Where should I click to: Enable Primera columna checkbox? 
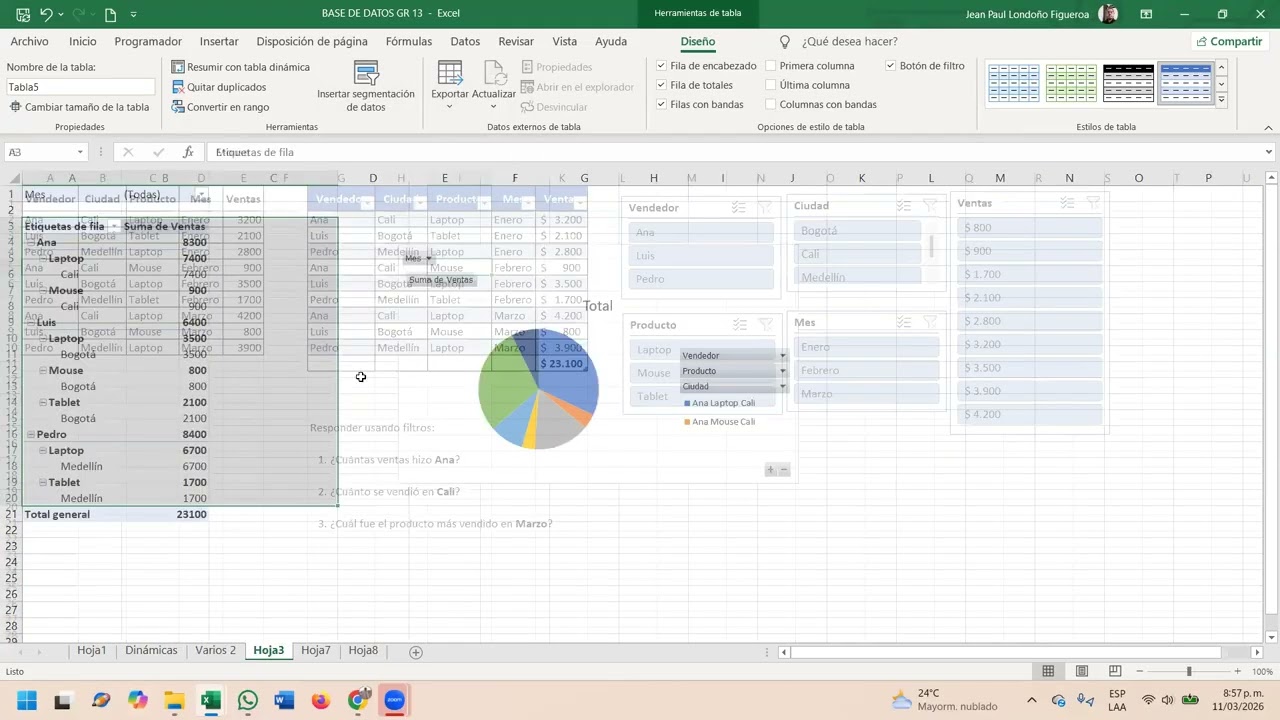pos(771,66)
